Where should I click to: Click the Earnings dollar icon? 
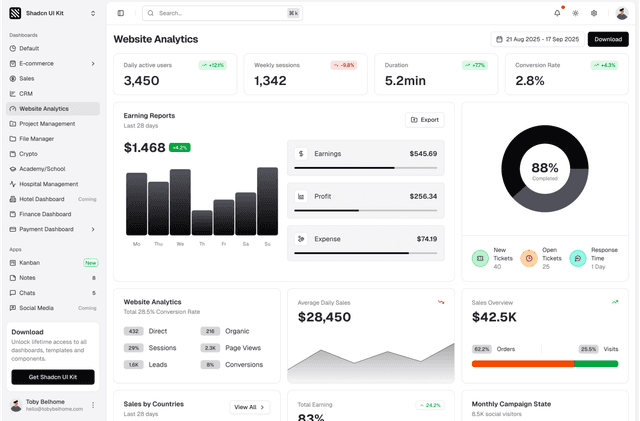(301, 154)
